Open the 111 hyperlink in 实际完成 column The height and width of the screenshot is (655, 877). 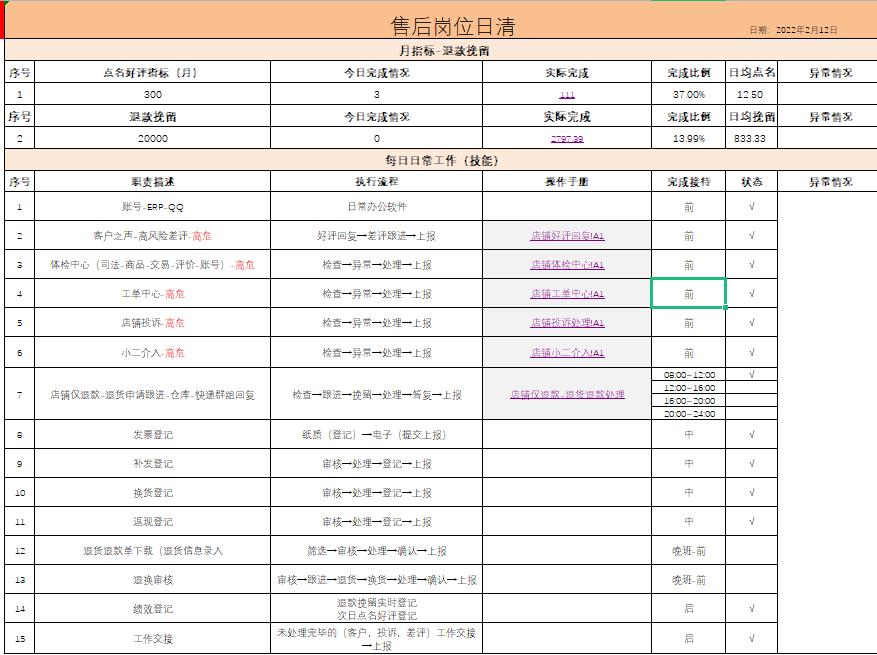[569, 94]
